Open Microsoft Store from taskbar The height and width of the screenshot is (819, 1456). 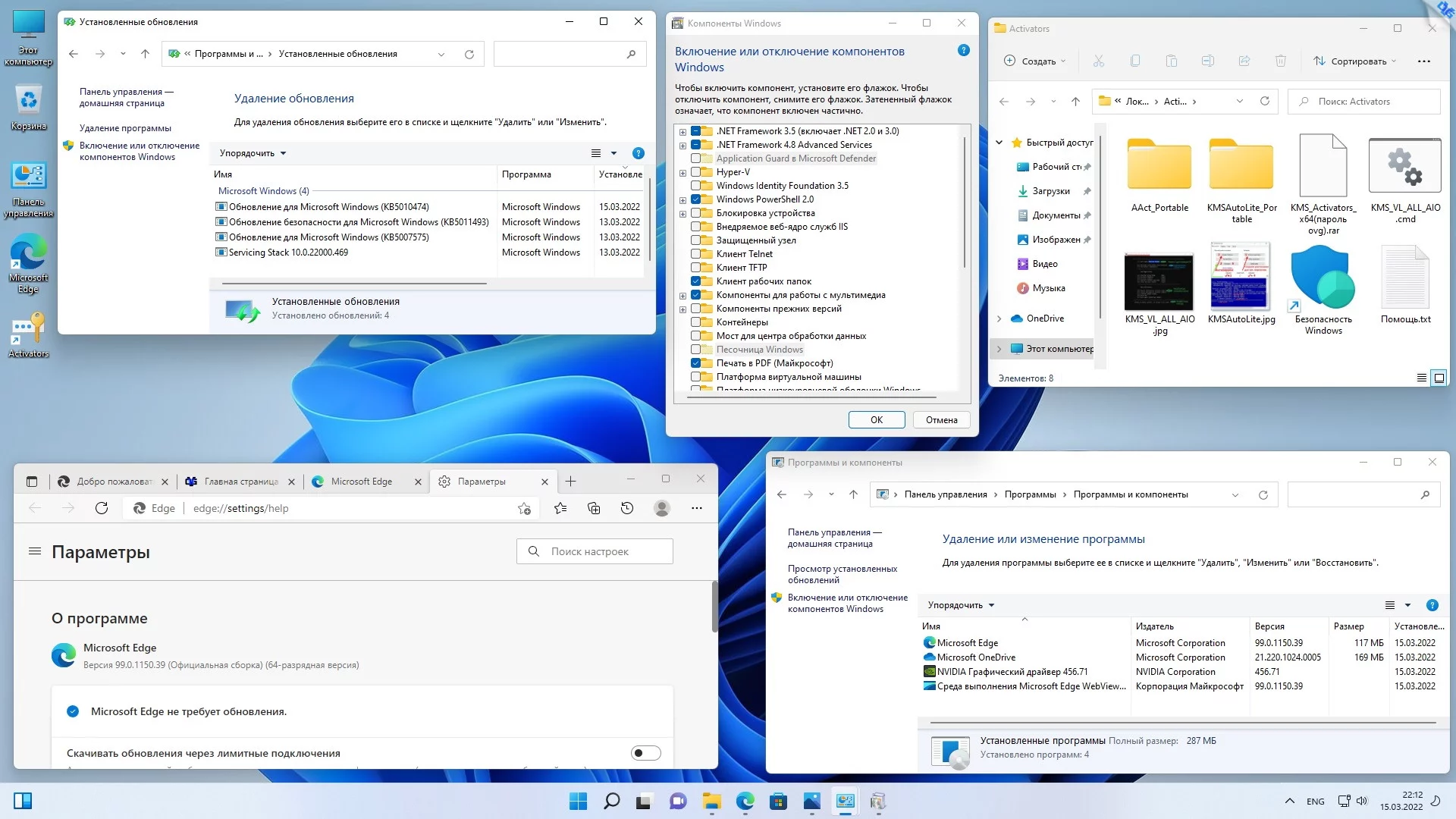tap(778, 801)
